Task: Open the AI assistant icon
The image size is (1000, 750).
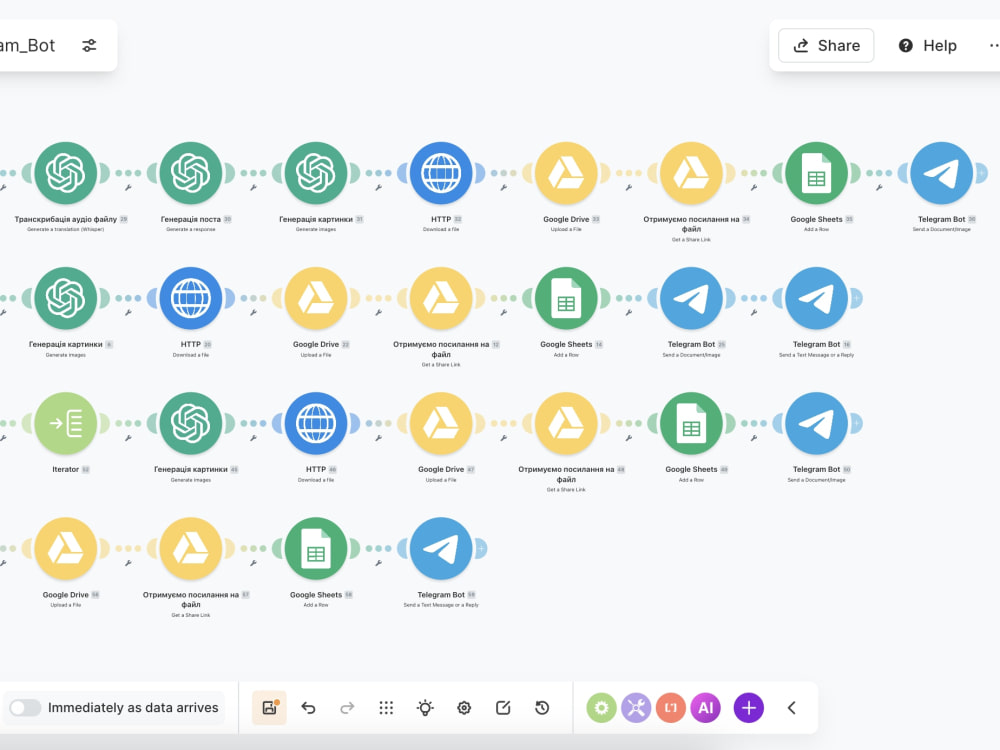Action: click(x=705, y=707)
